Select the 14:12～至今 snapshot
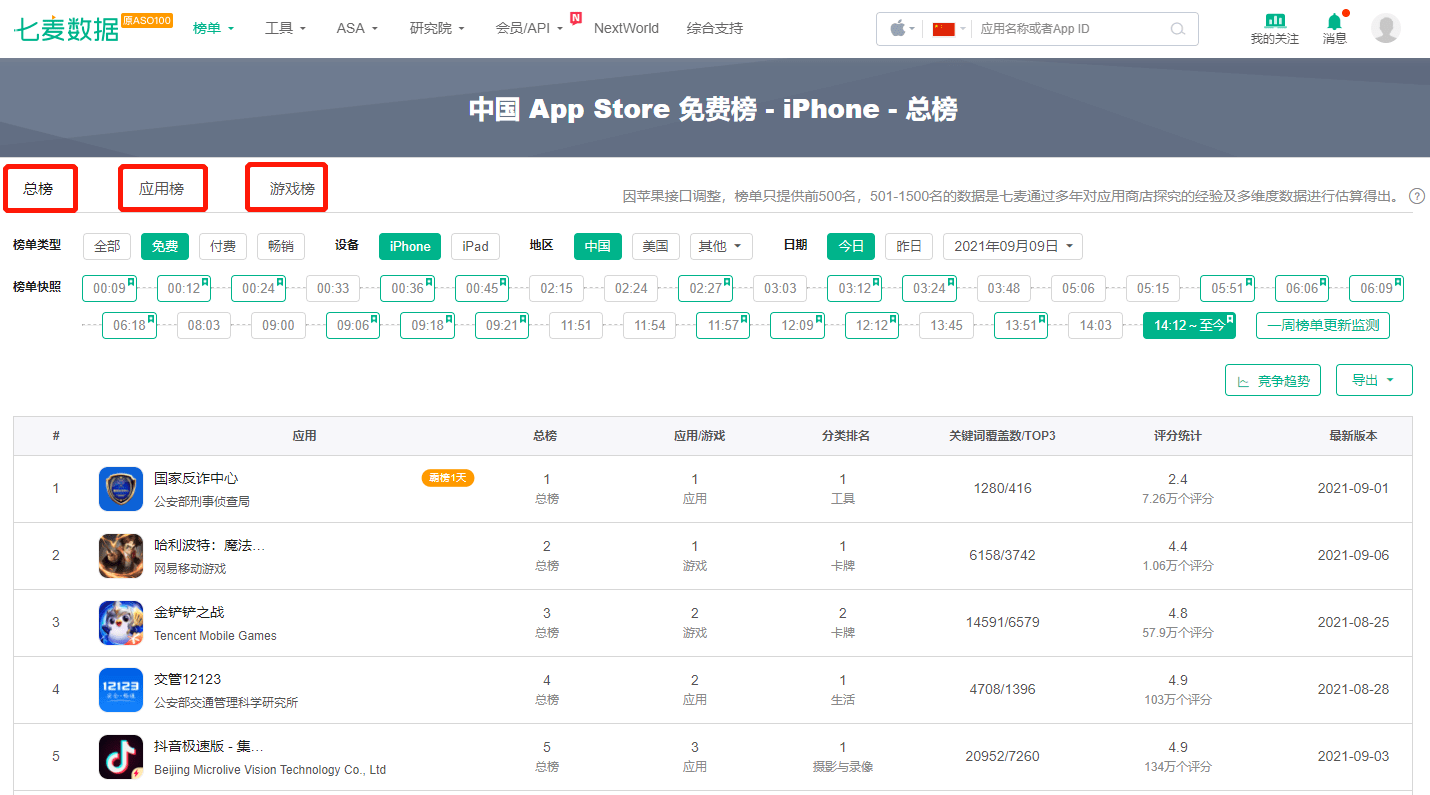Screen dimensions: 1430x795 (1189, 326)
